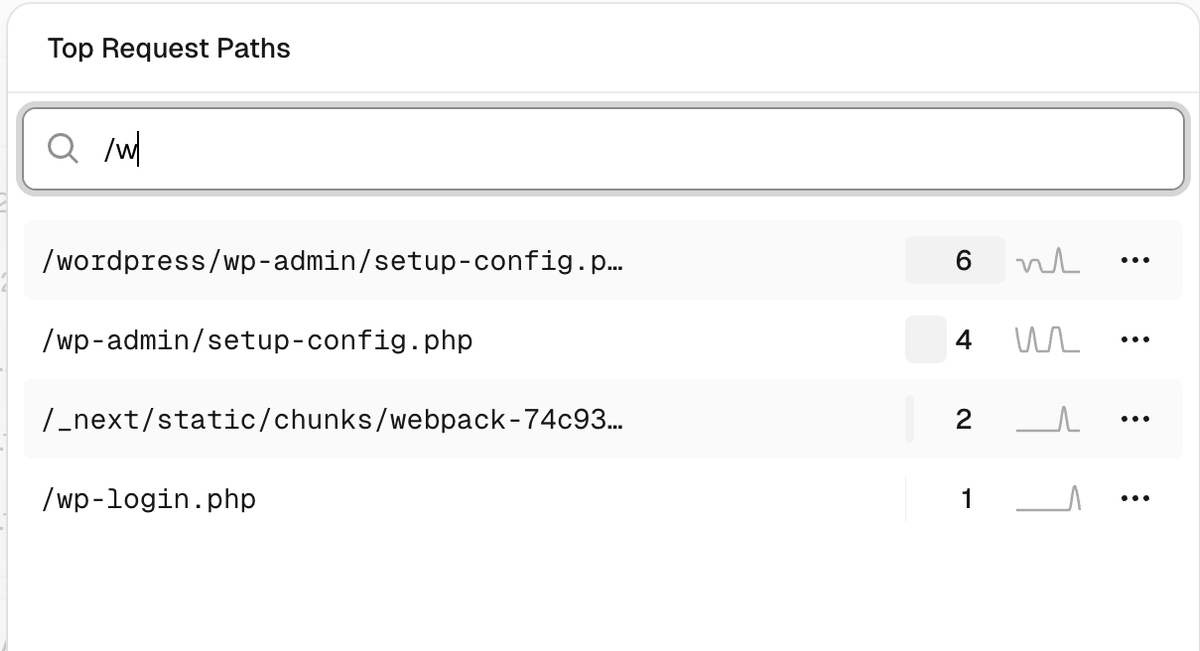Click the sparkline chart next to count 6

(1046, 260)
